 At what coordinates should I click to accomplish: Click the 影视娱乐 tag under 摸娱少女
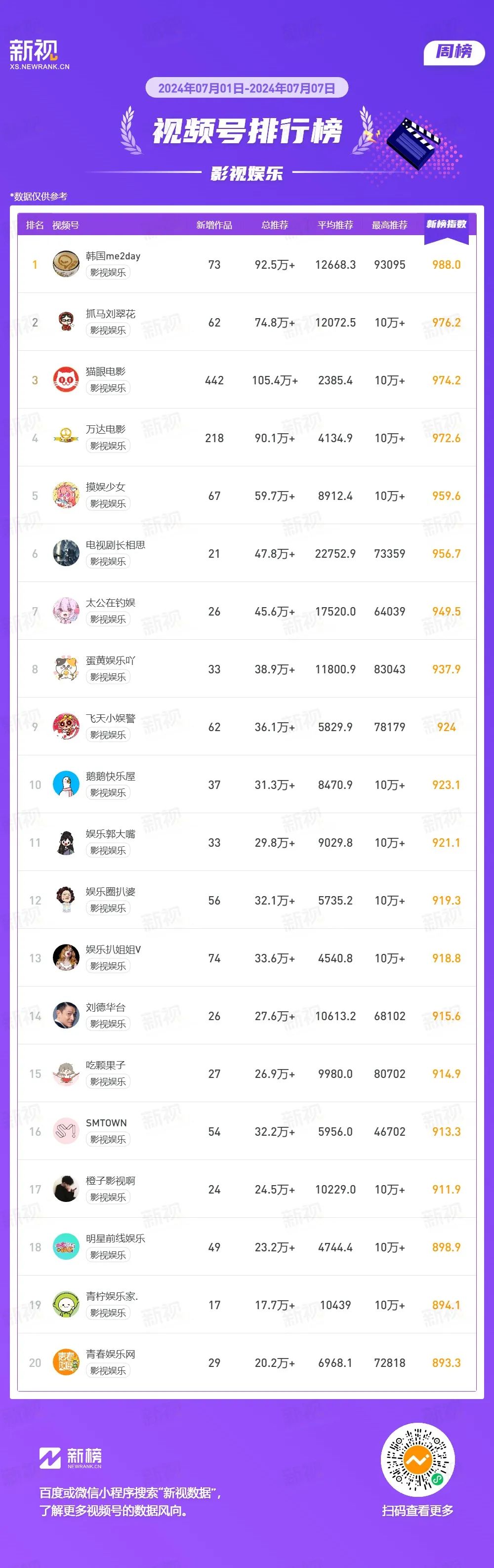click(108, 504)
